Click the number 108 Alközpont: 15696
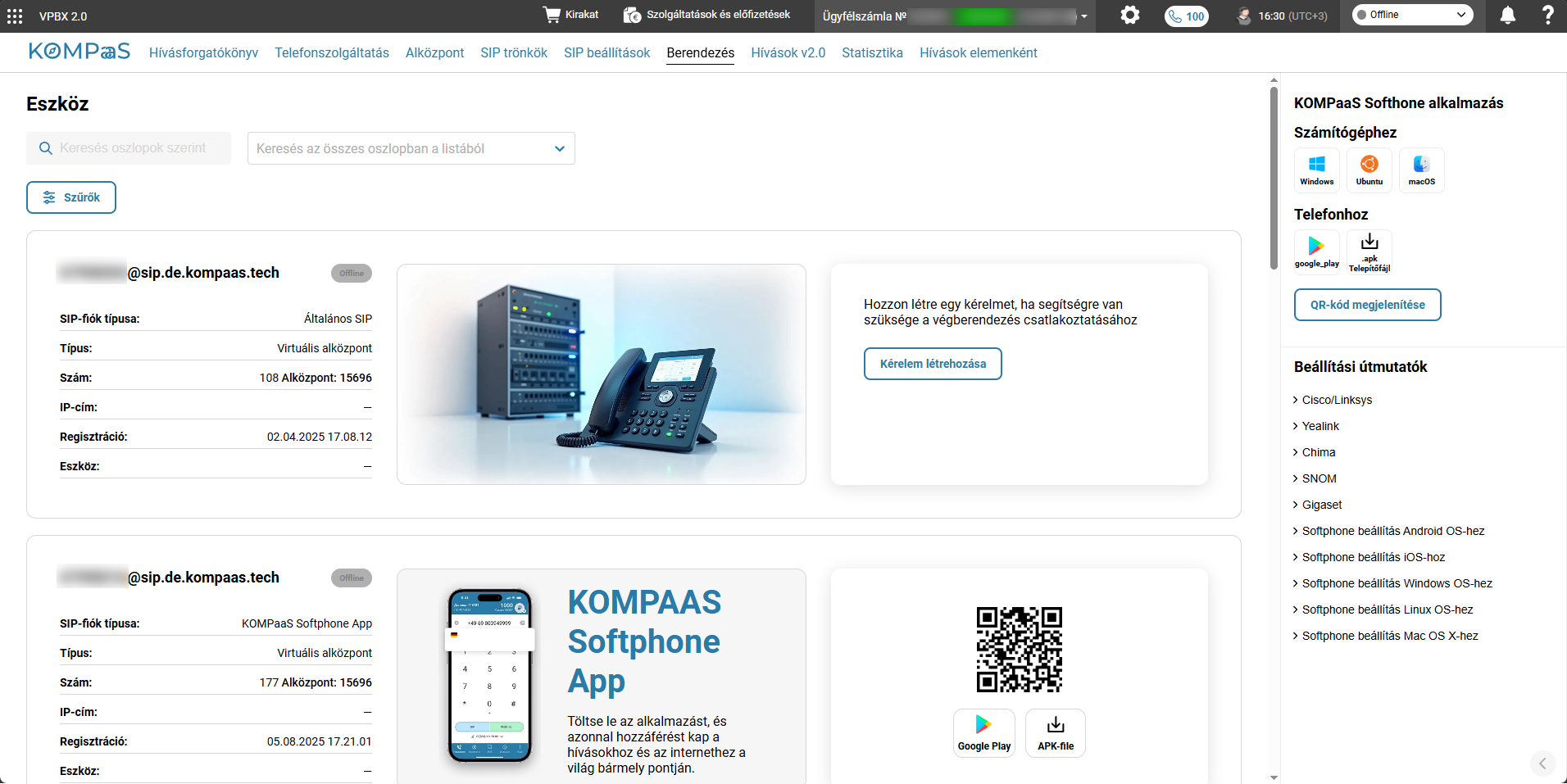The image size is (1567, 784). click(316, 378)
